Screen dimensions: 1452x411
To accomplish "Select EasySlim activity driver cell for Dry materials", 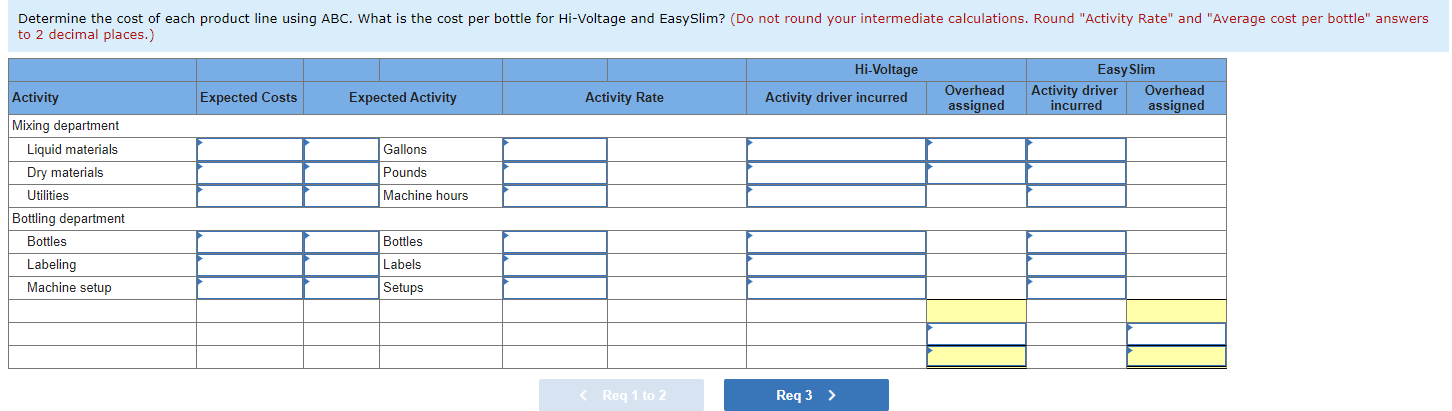I will pos(1076,172).
